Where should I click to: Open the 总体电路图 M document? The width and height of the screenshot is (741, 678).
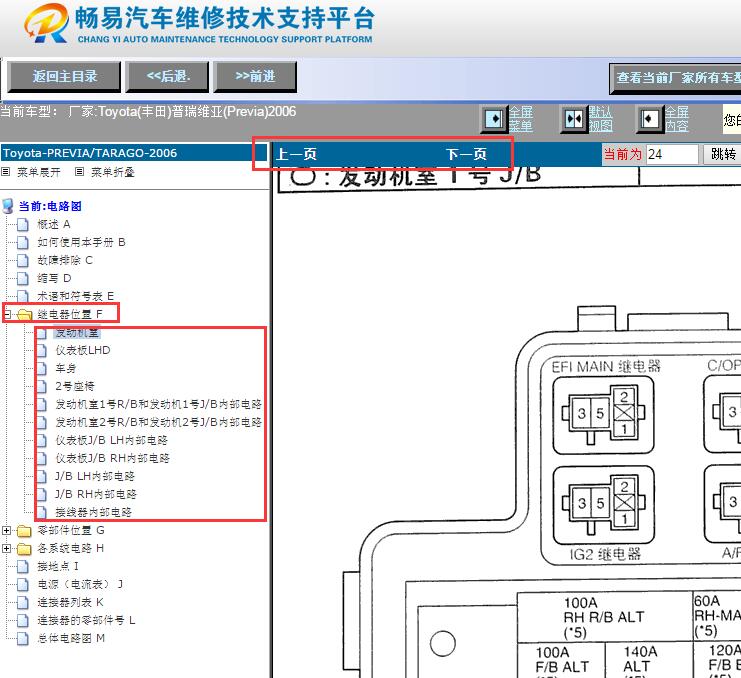tap(71, 638)
